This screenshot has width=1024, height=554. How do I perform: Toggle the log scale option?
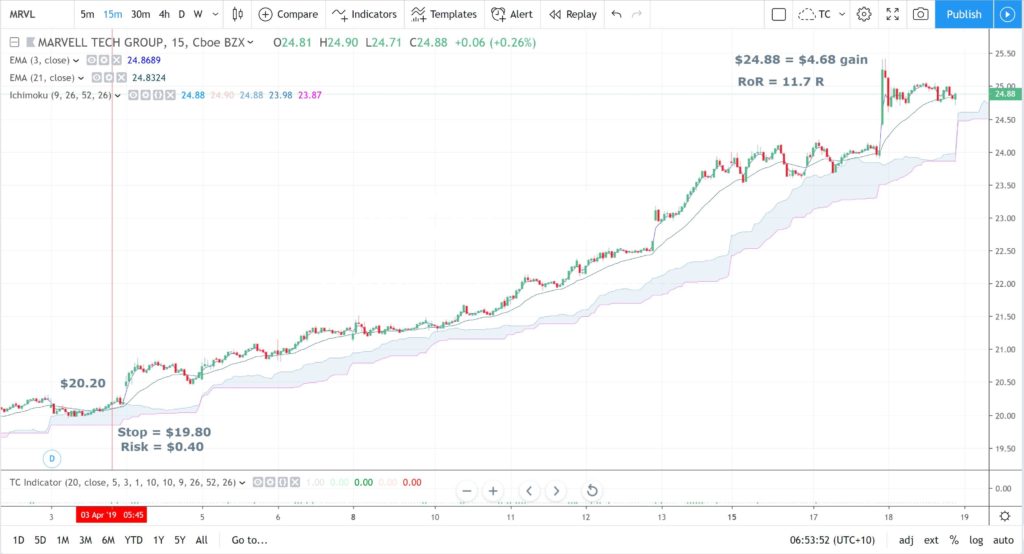click(976, 540)
